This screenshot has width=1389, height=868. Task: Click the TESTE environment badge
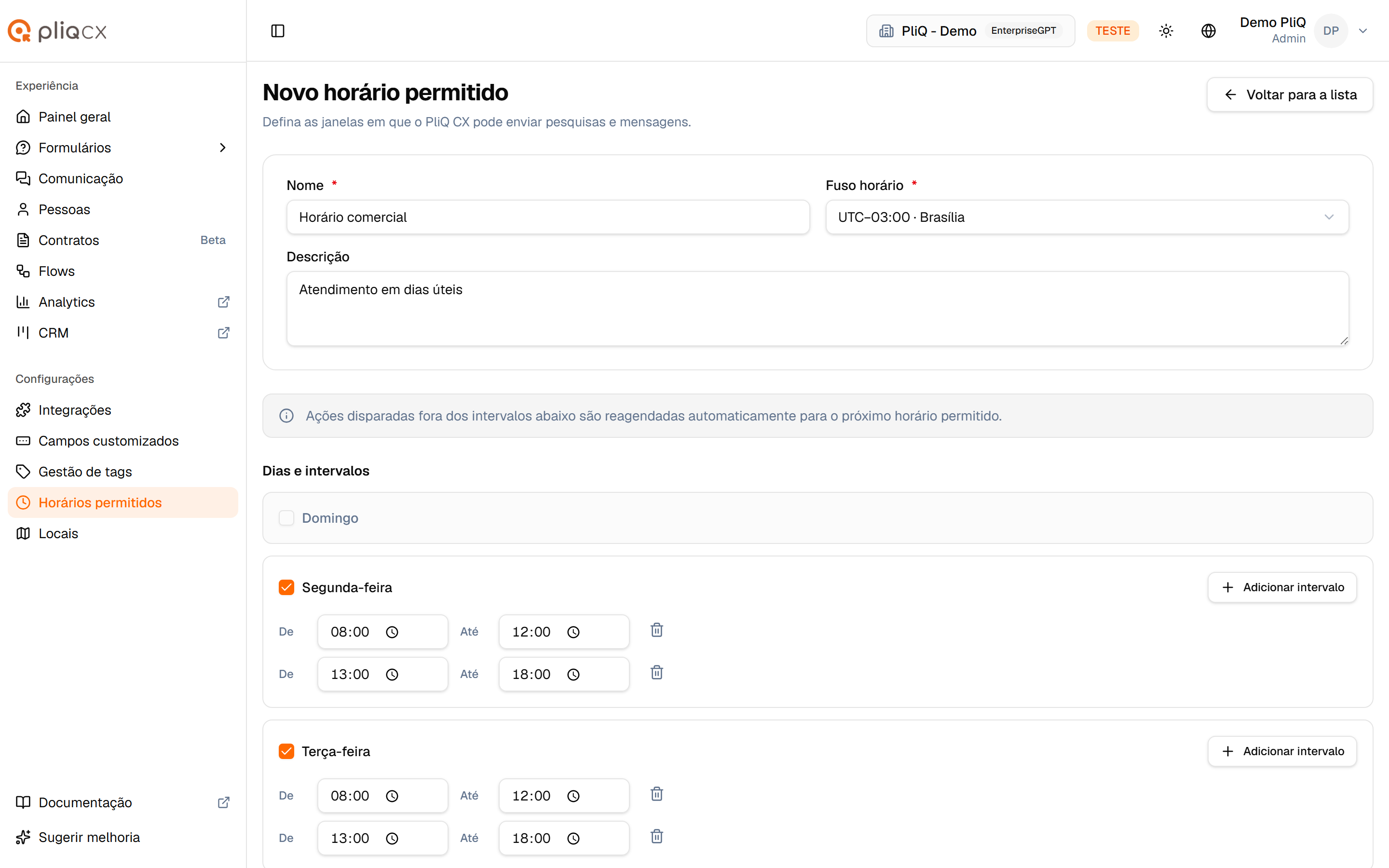click(1112, 31)
